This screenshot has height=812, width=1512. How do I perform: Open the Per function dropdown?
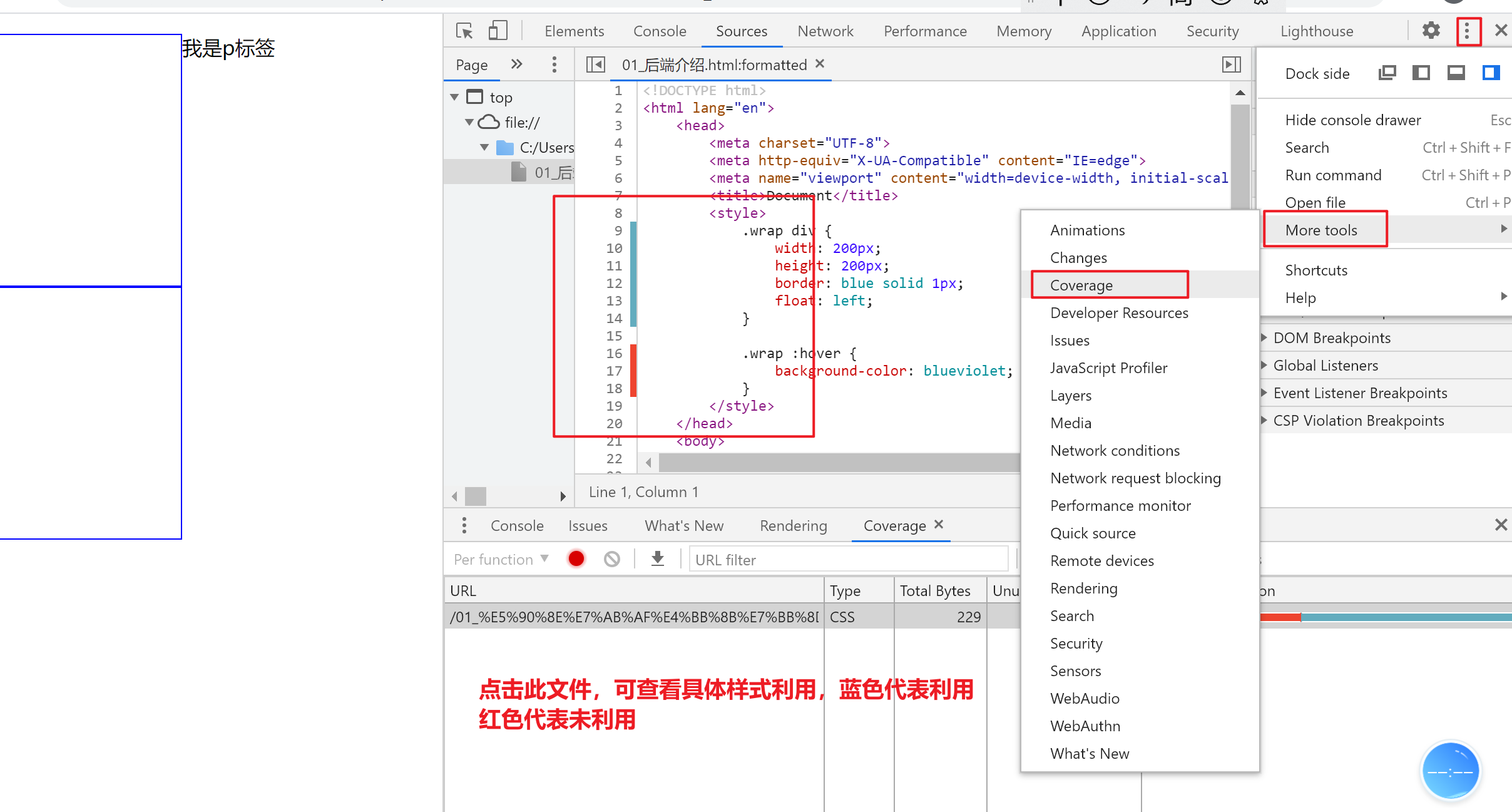[x=501, y=559]
